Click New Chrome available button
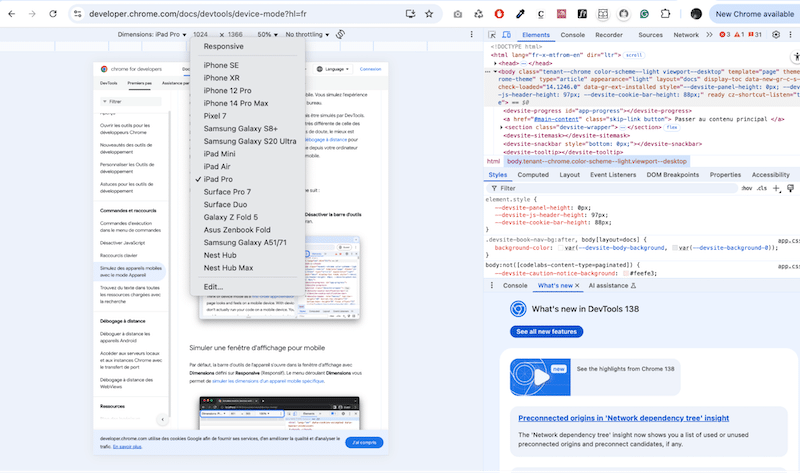Screen dimensions: 800x473 pyautogui.click(x=755, y=14)
